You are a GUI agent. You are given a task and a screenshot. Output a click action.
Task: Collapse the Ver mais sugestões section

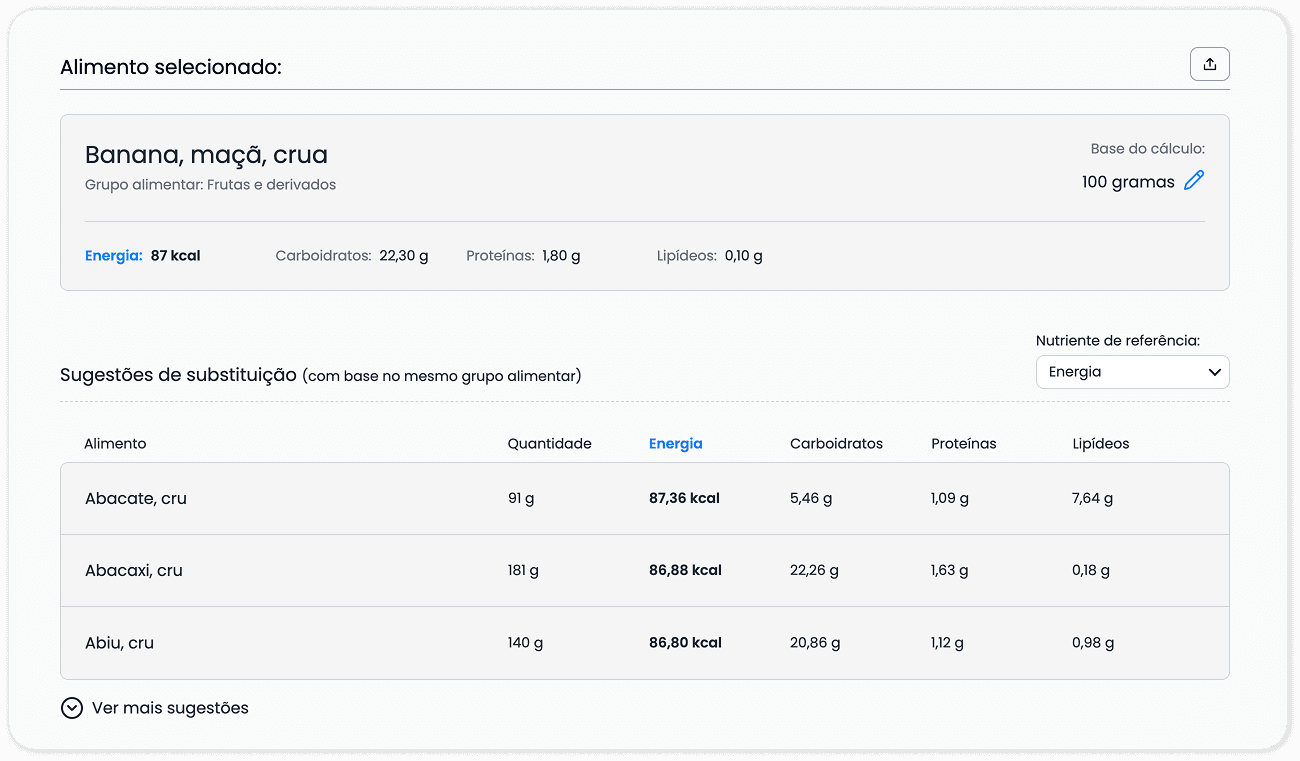click(154, 707)
